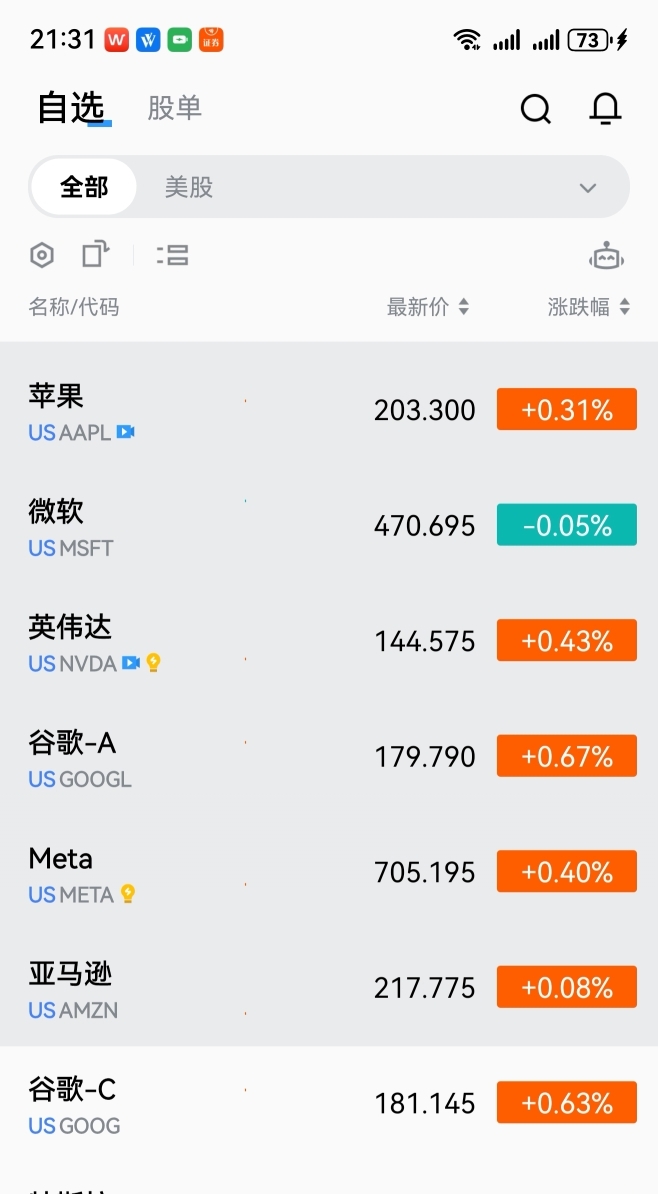Tap the video icon beside AAPL
Image resolution: width=658 pixels, height=1194 pixels.
(126, 432)
